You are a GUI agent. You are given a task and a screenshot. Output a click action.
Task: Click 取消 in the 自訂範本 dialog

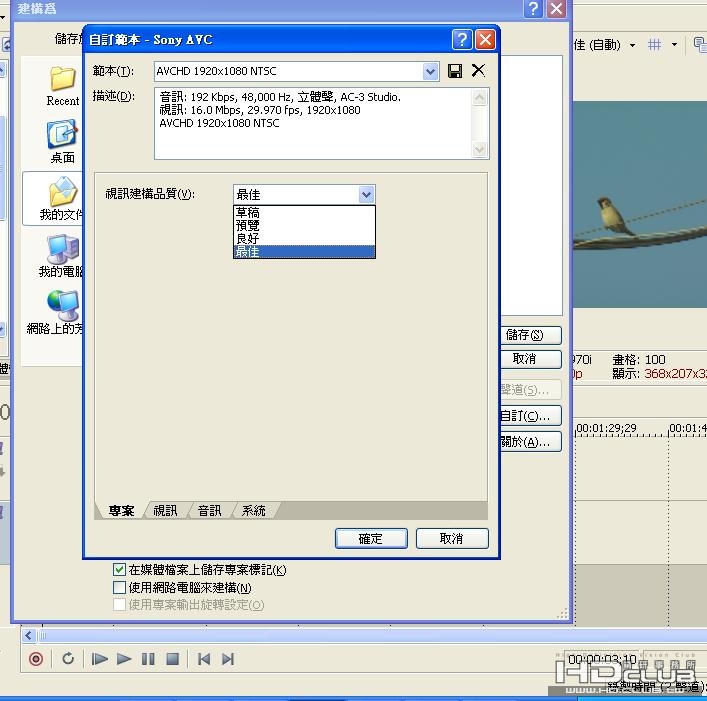(452, 538)
